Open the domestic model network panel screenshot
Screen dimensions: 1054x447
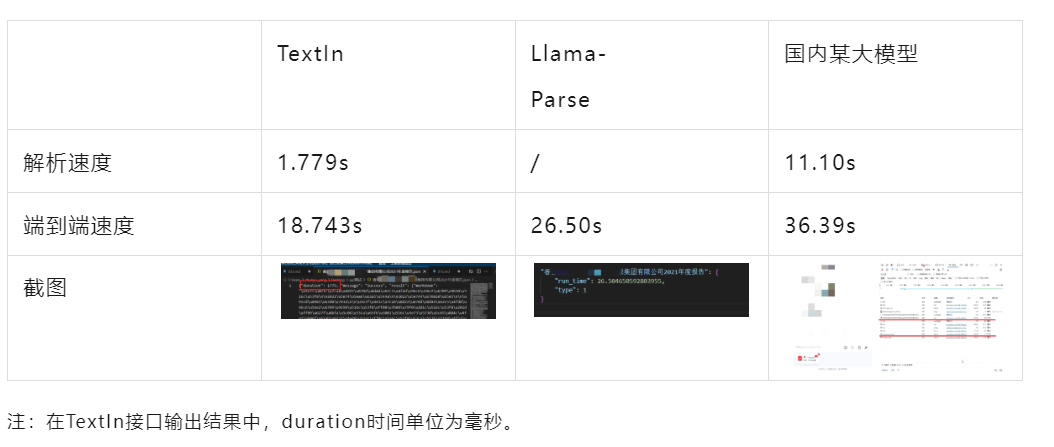(895, 317)
